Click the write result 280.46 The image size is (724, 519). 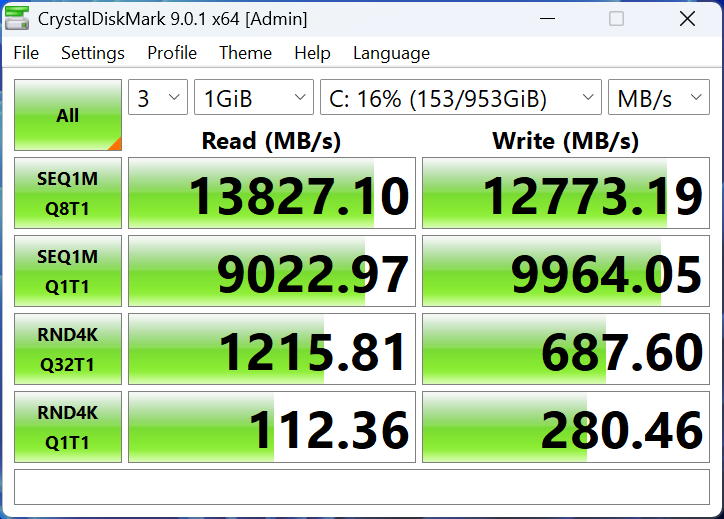tap(566, 427)
